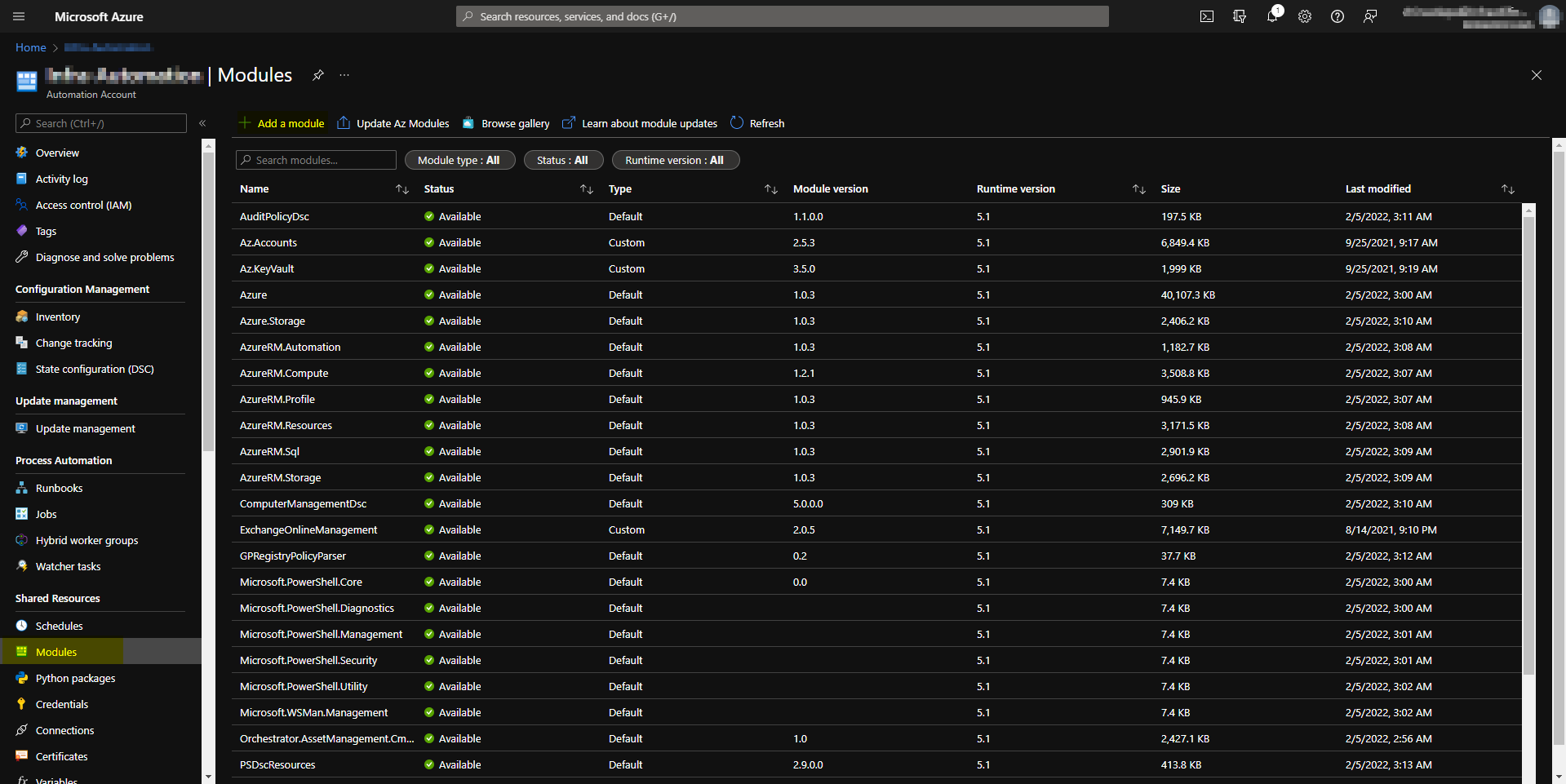Click the Hybrid worker groups icon

(22, 540)
